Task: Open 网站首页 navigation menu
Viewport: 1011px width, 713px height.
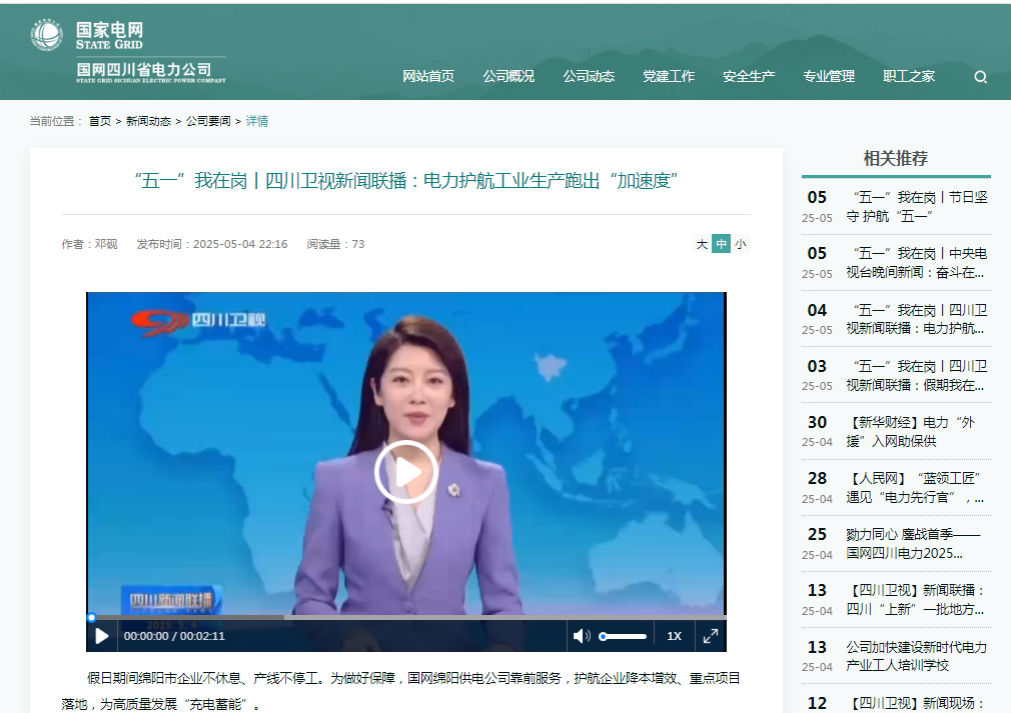Action: (428, 76)
